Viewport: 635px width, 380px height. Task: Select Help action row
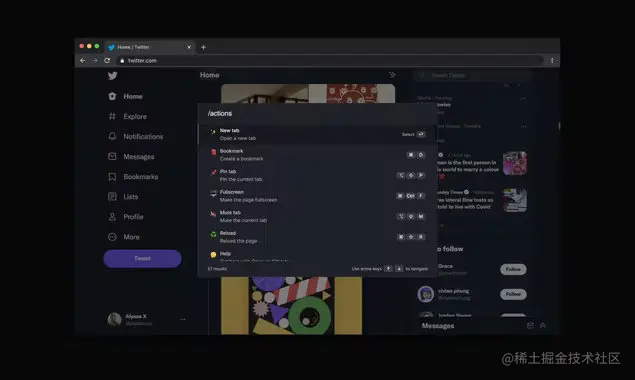(318, 255)
